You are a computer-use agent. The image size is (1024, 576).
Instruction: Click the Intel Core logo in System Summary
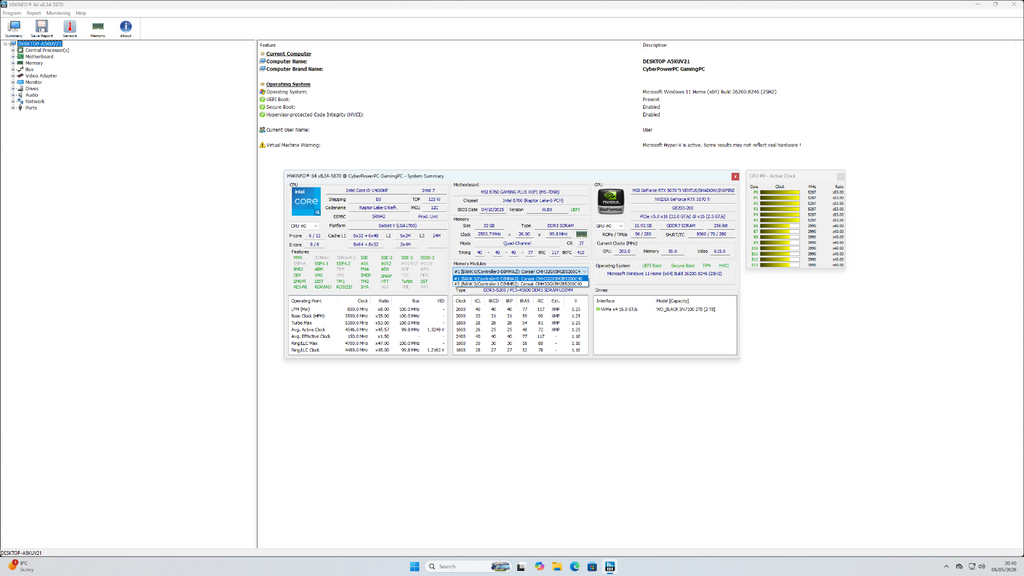[306, 202]
